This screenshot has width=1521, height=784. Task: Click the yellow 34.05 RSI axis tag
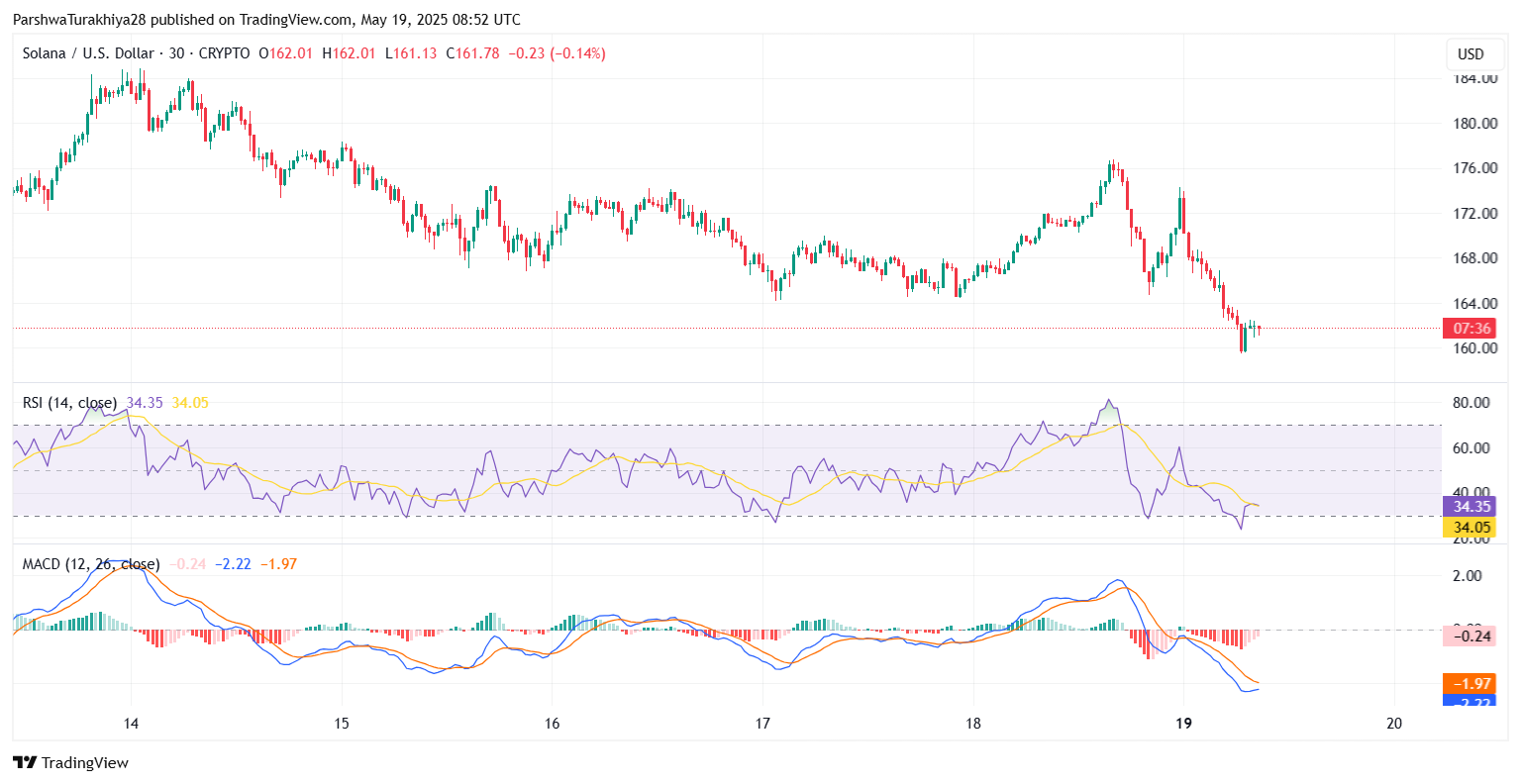pyautogui.click(x=1469, y=528)
